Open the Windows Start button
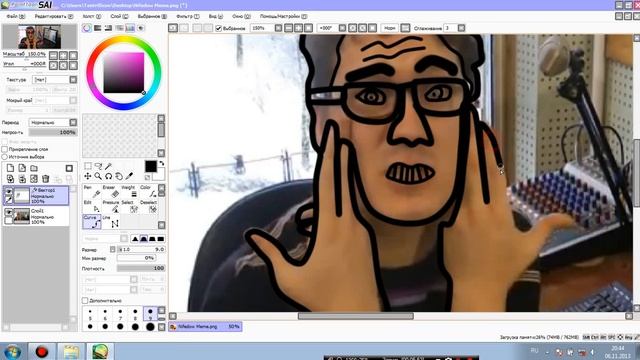The width and height of the screenshot is (640, 360). click(x=12, y=352)
